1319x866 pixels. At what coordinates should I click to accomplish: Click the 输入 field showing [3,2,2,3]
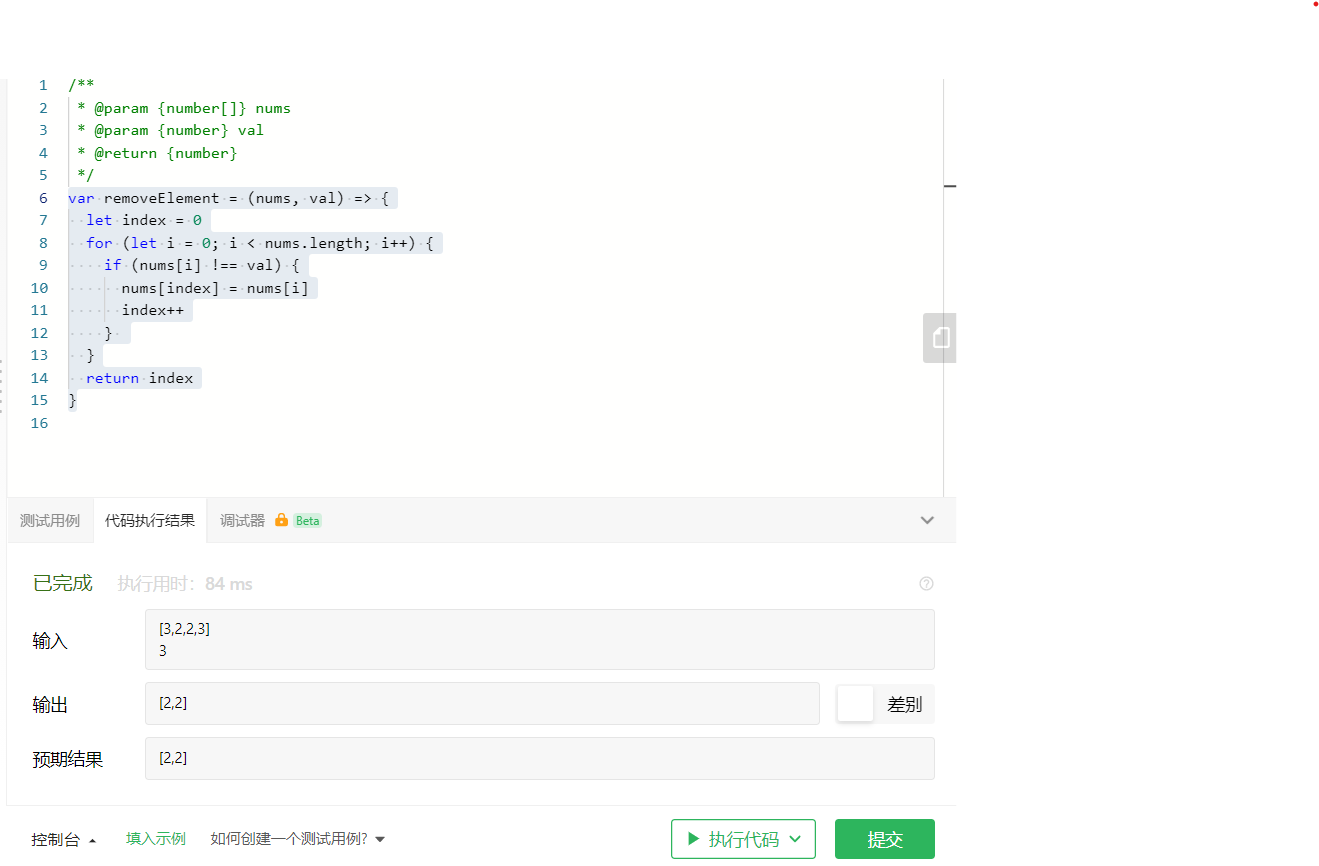pos(540,640)
